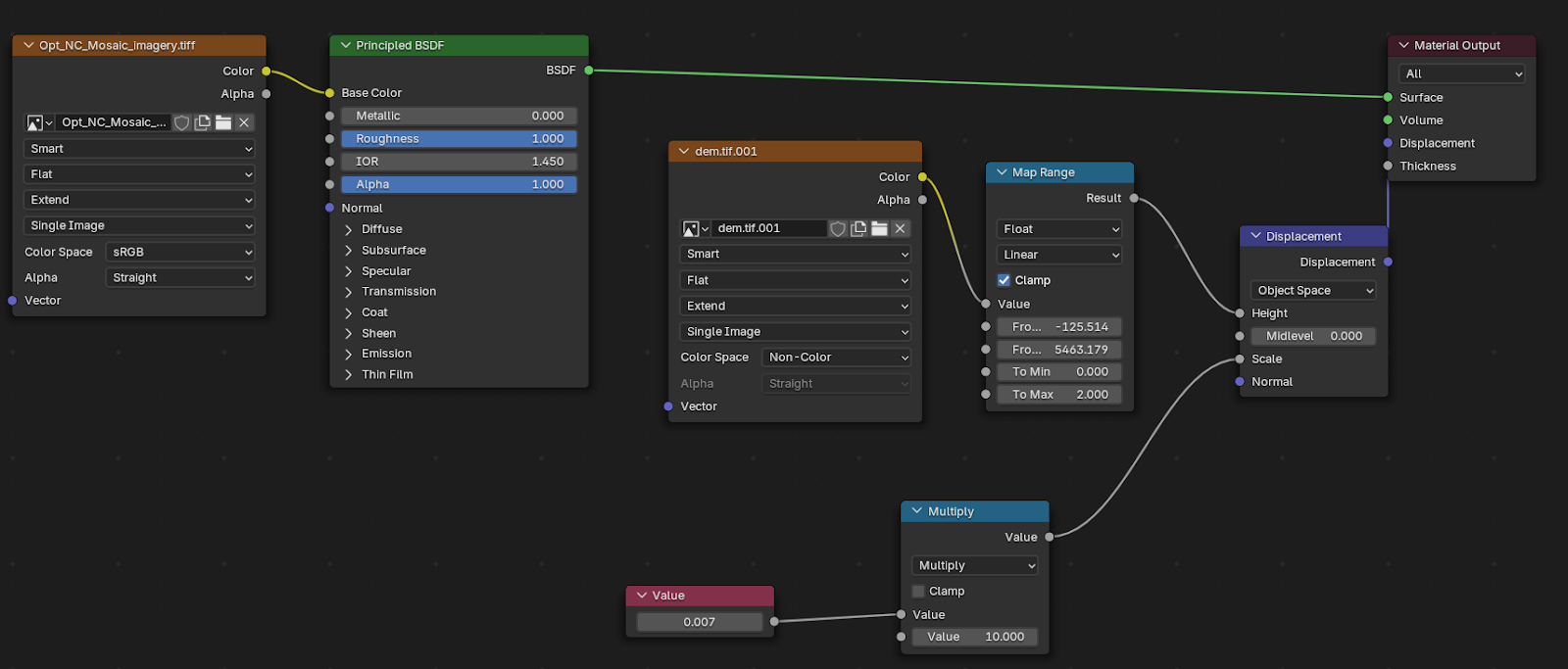Viewport: 1568px width, 669px height.
Task: Open Object Space dropdown in Displacement node
Action: [x=1313, y=291]
